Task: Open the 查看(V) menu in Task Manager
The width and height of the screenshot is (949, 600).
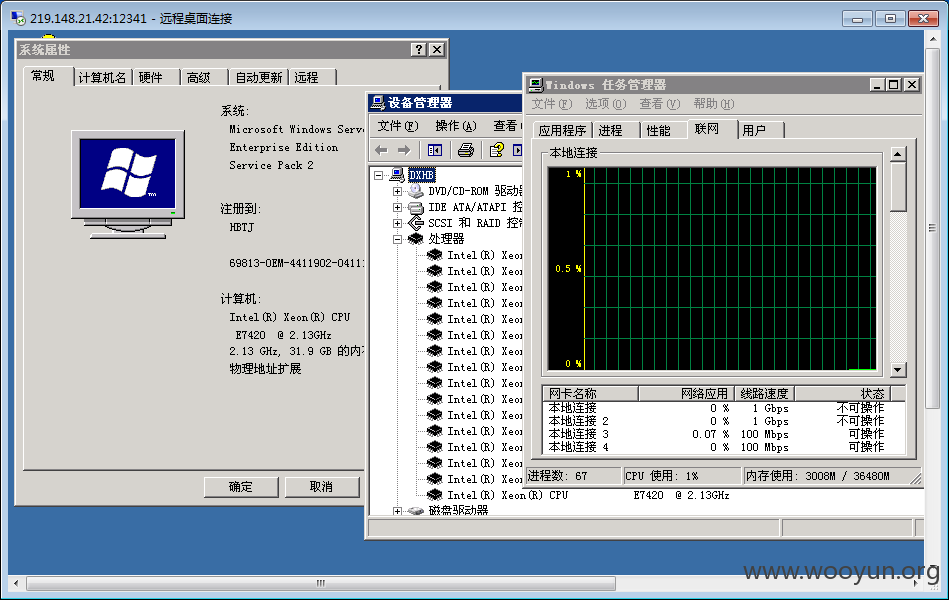Action: click(660, 104)
